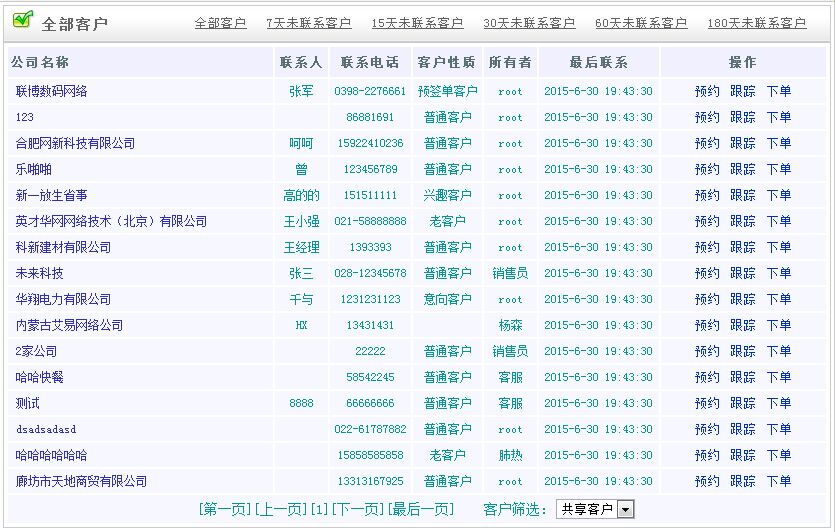
Task: Click 预约 for 内蒙古艾易网络公司
Action: click(x=707, y=325)
